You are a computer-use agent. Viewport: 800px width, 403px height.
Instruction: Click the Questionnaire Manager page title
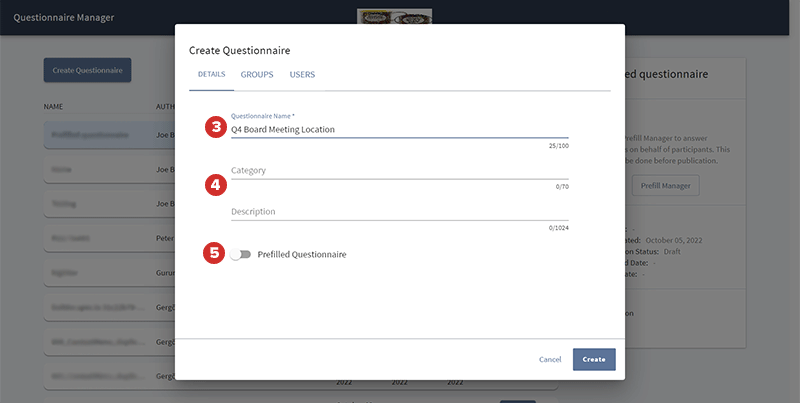[64, 18]
